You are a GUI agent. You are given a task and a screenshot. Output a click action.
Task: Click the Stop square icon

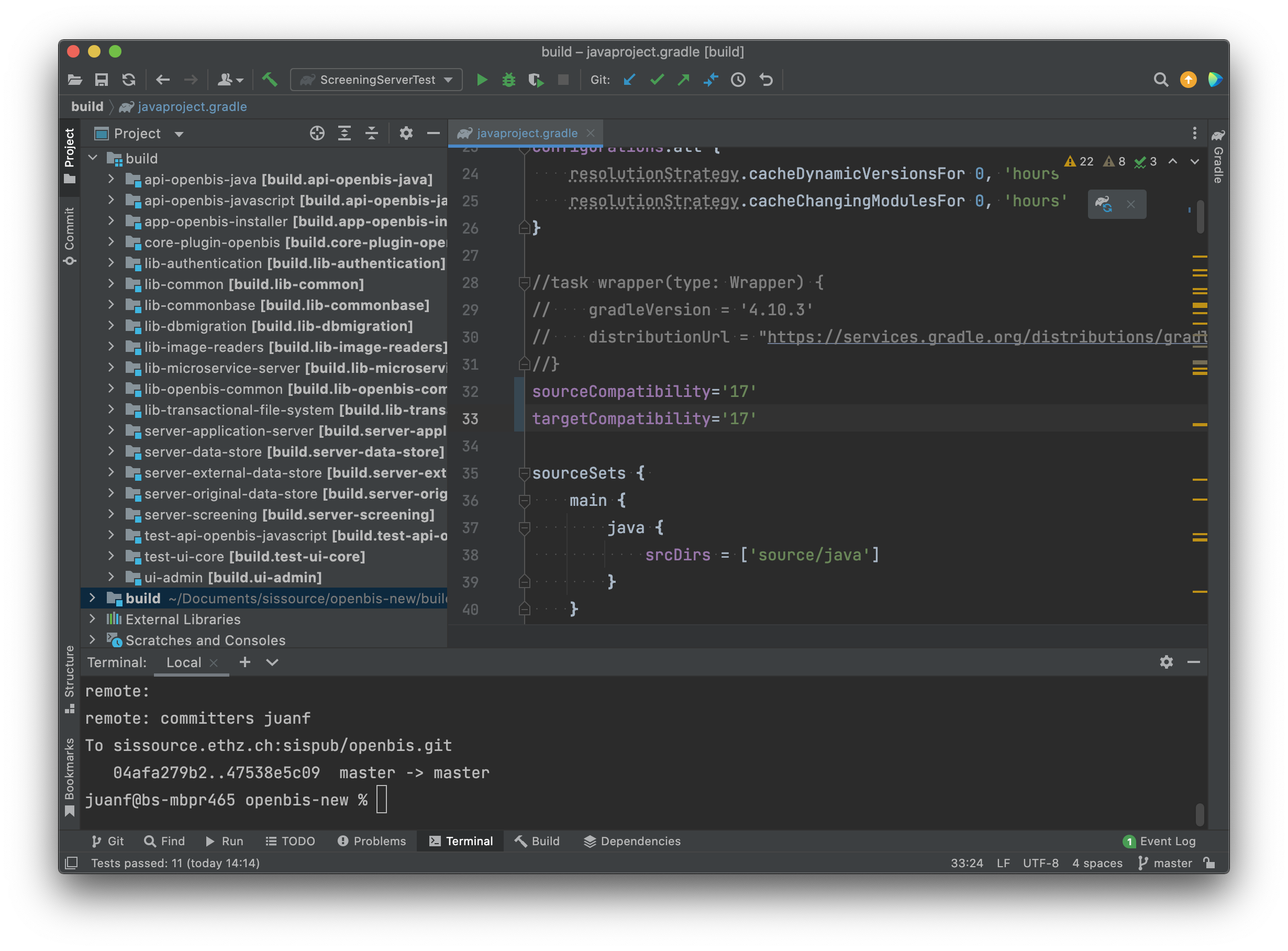coord(564,80)
